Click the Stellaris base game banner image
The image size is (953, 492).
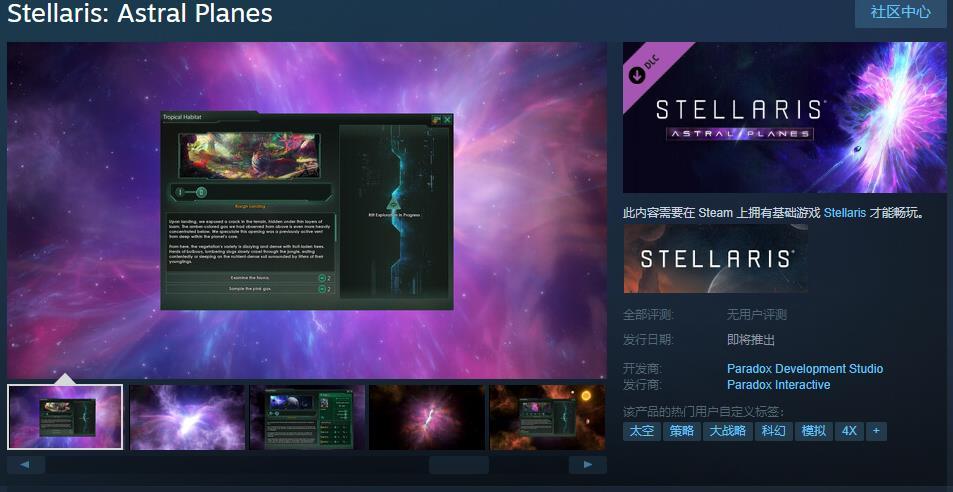[x=715, y=259]
